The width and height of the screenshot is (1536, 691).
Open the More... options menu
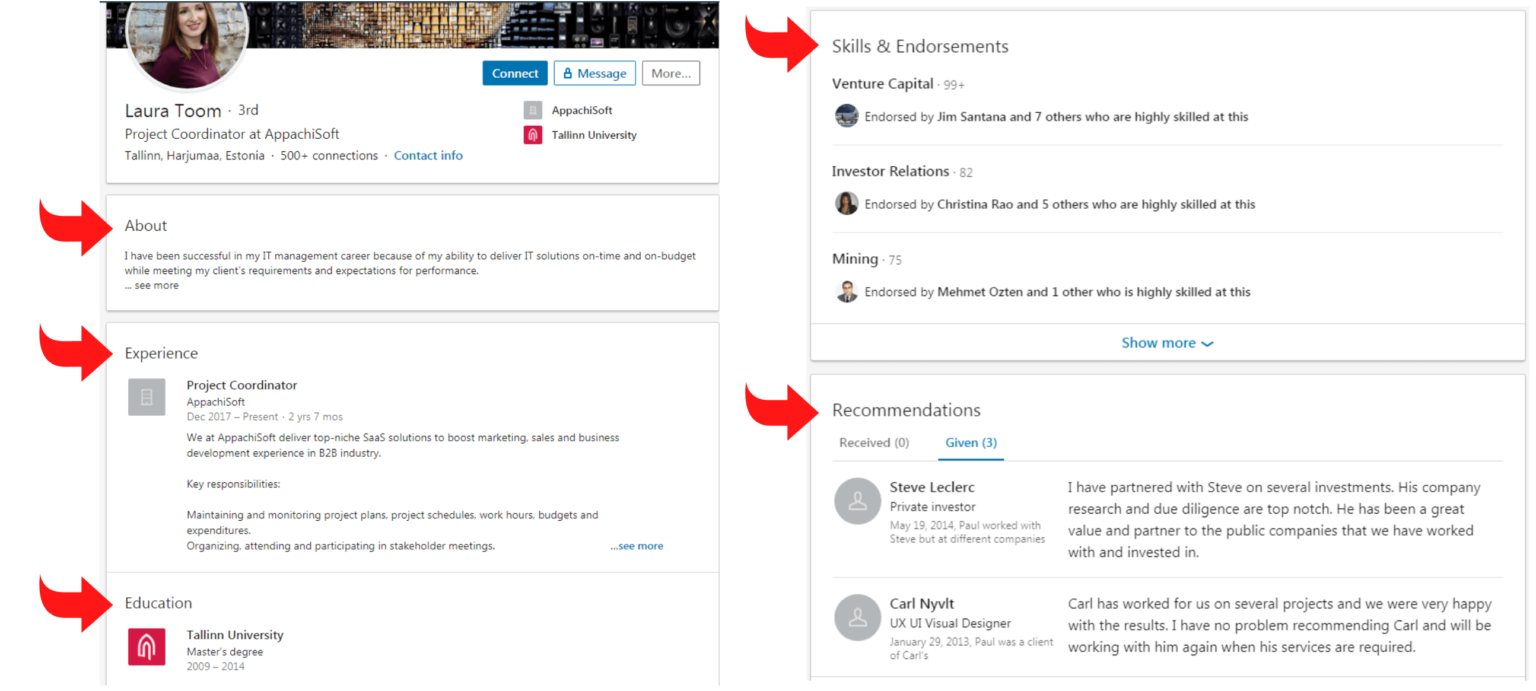[x=670, y=72]
